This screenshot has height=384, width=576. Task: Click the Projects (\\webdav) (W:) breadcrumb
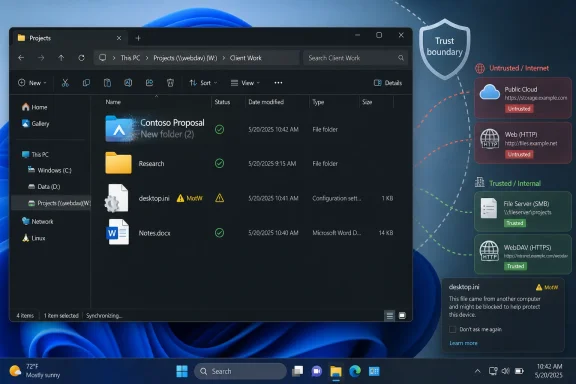click(185, 58)
